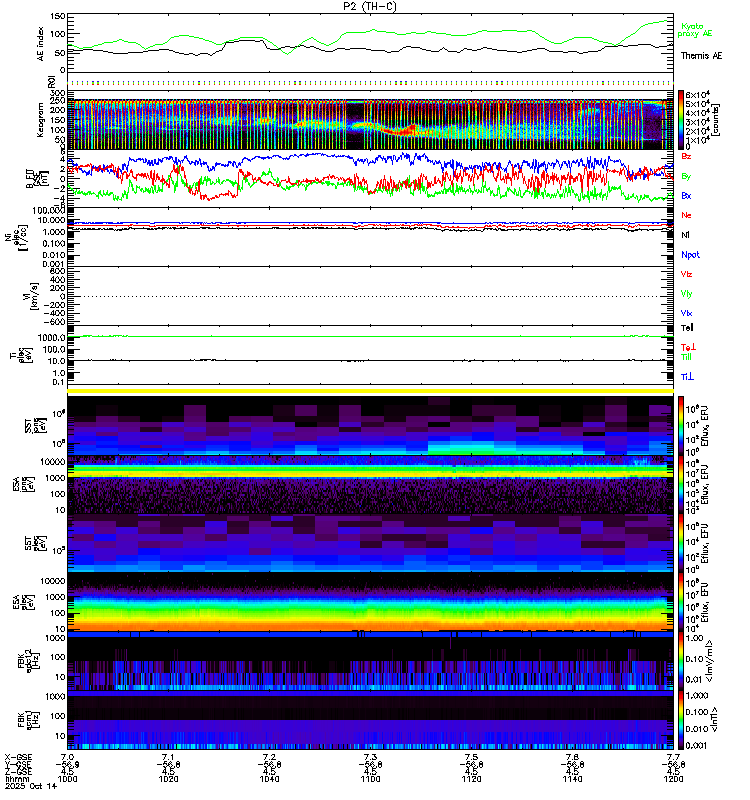Select the red Te perpendicular legend label
Viewport: 750px width, 800px height.
click(x=688, y=347)
